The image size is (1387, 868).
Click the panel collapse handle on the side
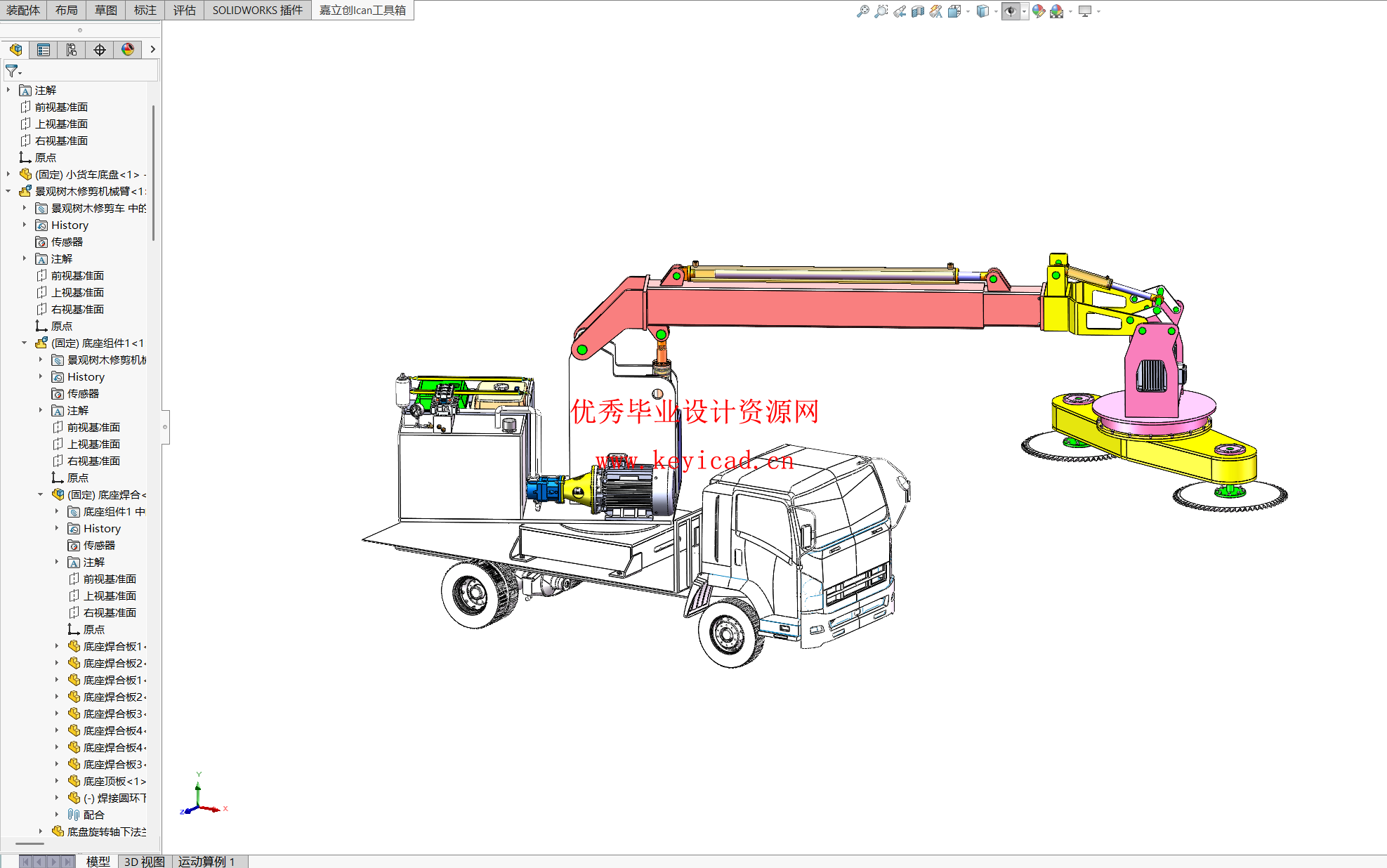(165, 426)
